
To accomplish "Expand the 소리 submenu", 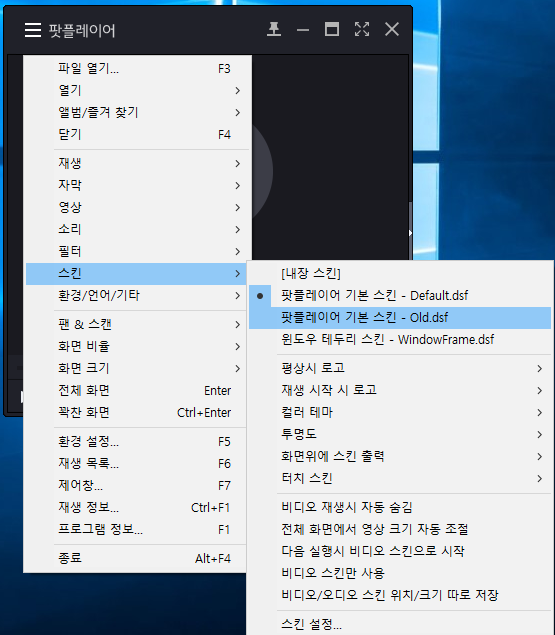I will pyautogui.click(x=138, y=229).
